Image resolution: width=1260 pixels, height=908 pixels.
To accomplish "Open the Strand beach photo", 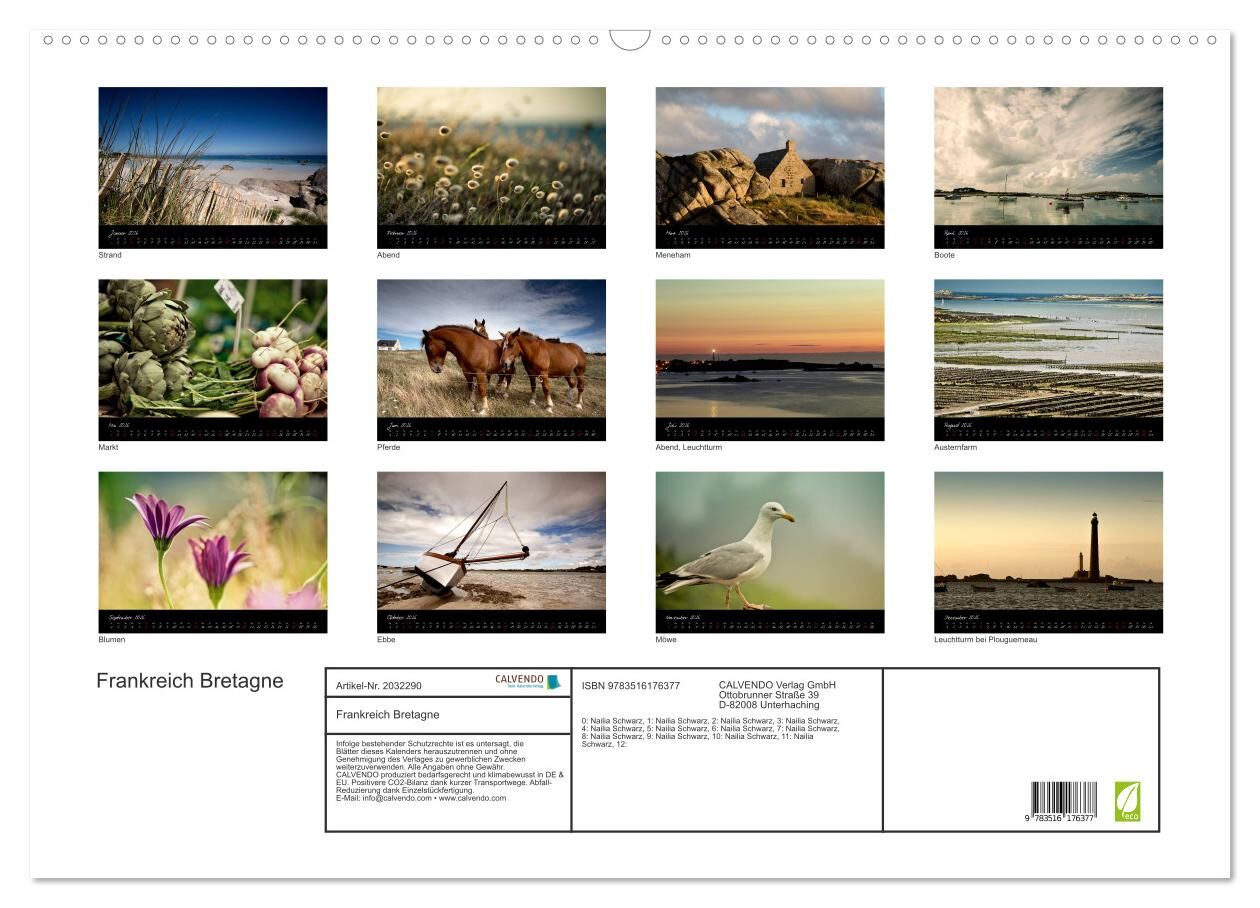I will point(212,157).
